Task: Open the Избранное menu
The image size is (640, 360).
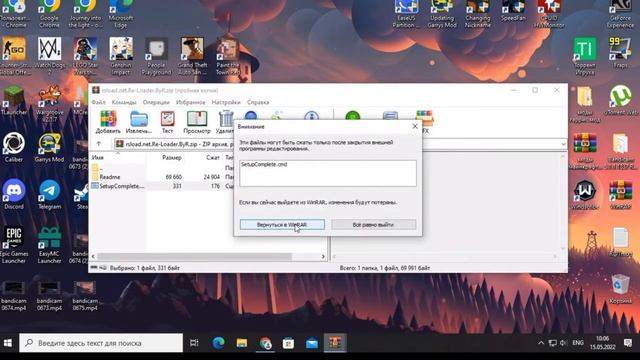Action: pyautogui.click(x=190, y=102)
